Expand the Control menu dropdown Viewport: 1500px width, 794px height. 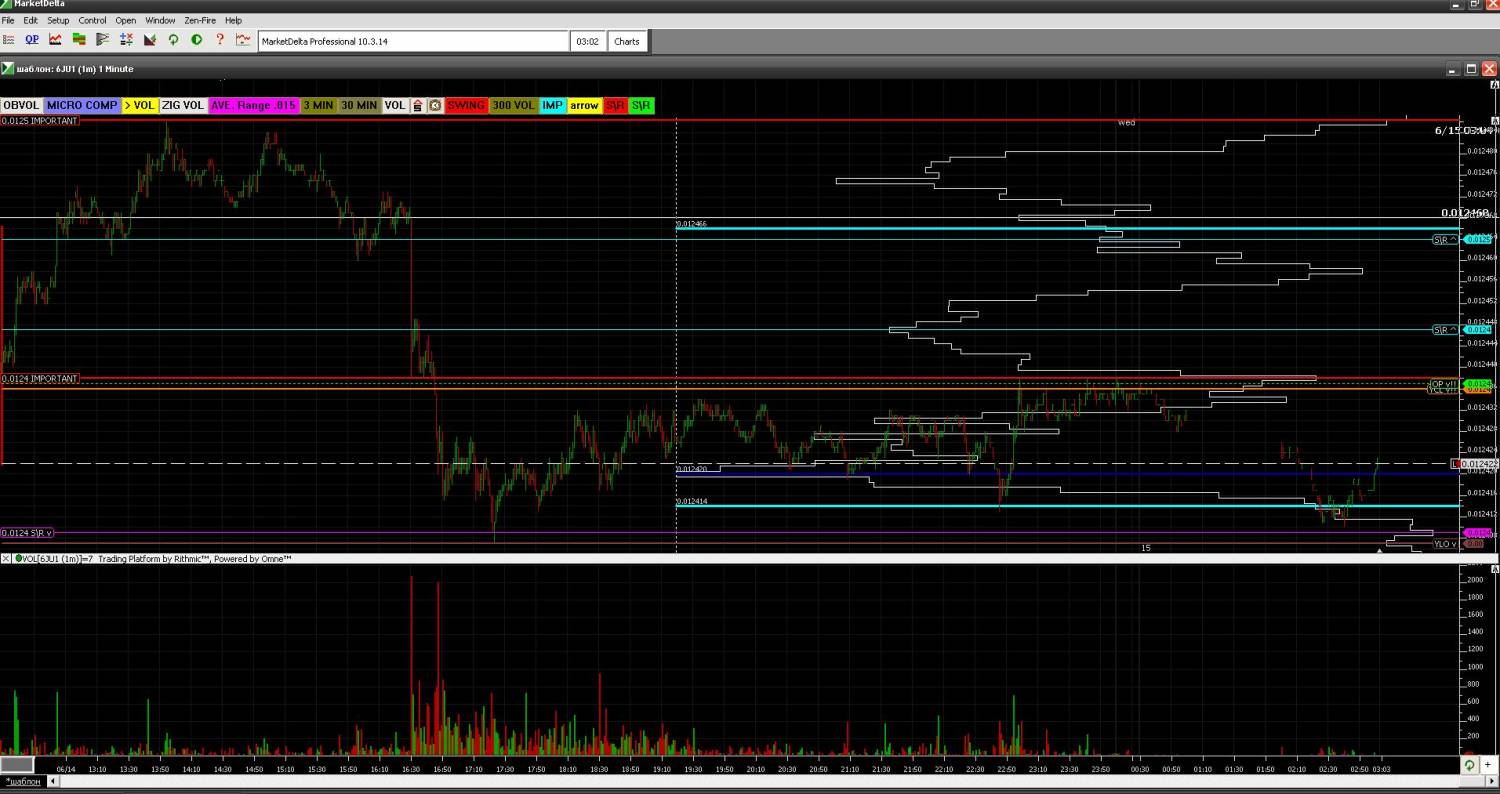tap(92, 20)
